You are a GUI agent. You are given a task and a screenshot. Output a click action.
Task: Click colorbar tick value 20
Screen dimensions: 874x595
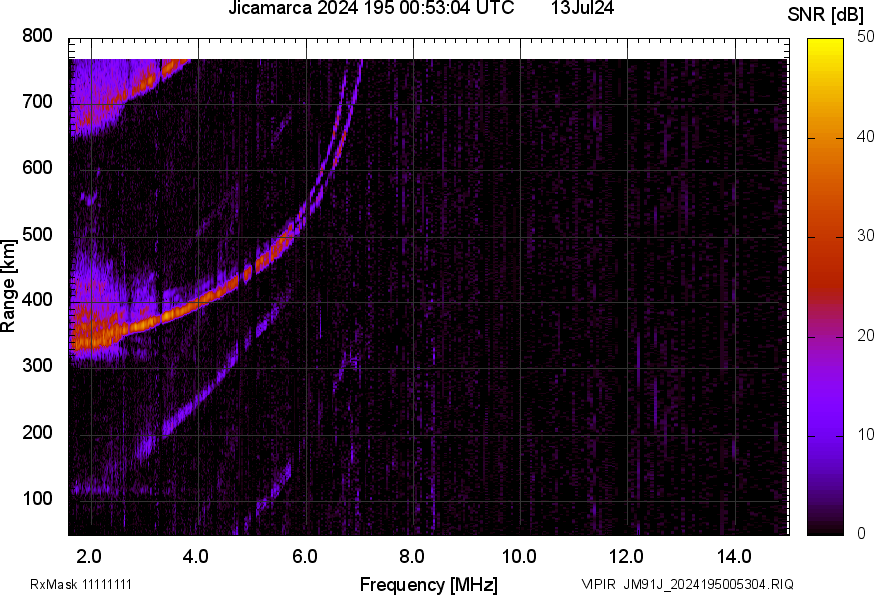pyautogui.click(x=865, y=336)
